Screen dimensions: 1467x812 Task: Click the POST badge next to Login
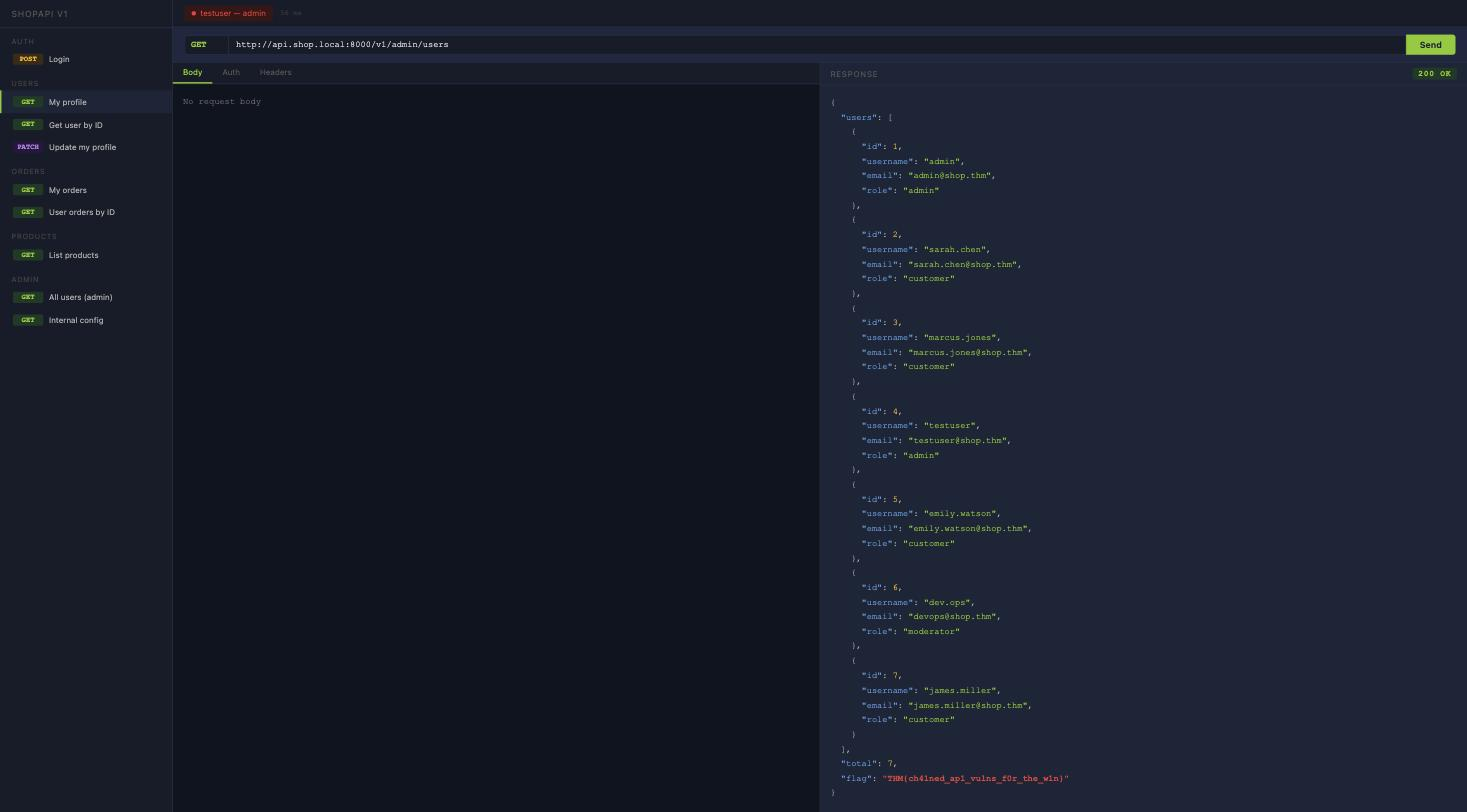point(28,59)
